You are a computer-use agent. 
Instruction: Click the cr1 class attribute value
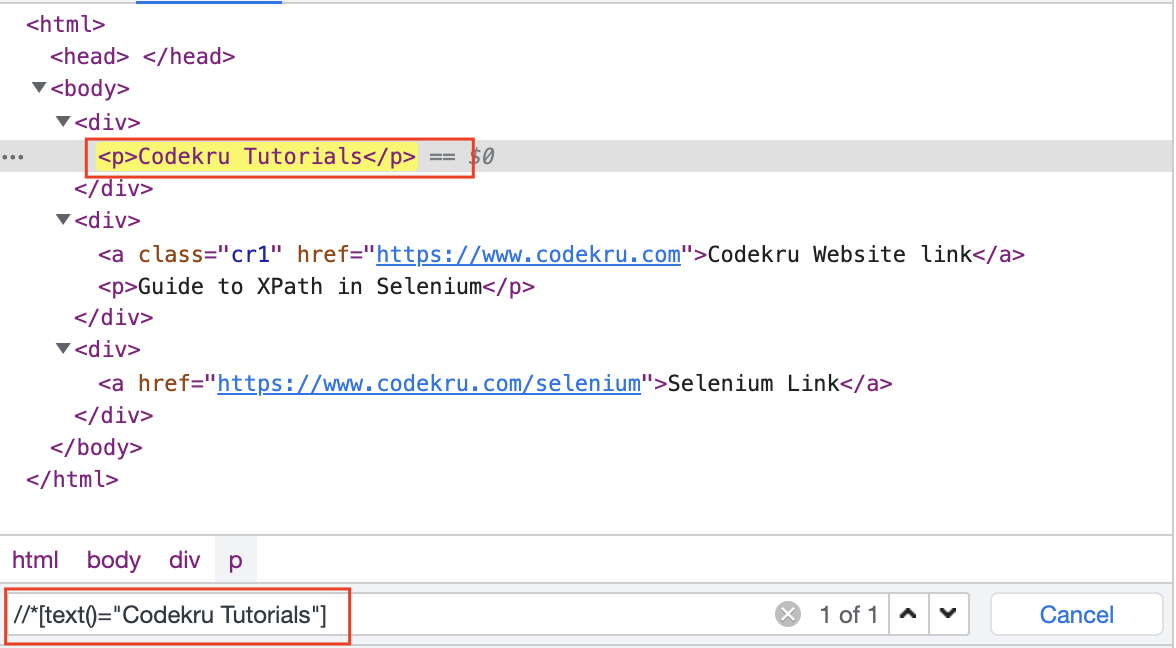[x=250, y=254]
